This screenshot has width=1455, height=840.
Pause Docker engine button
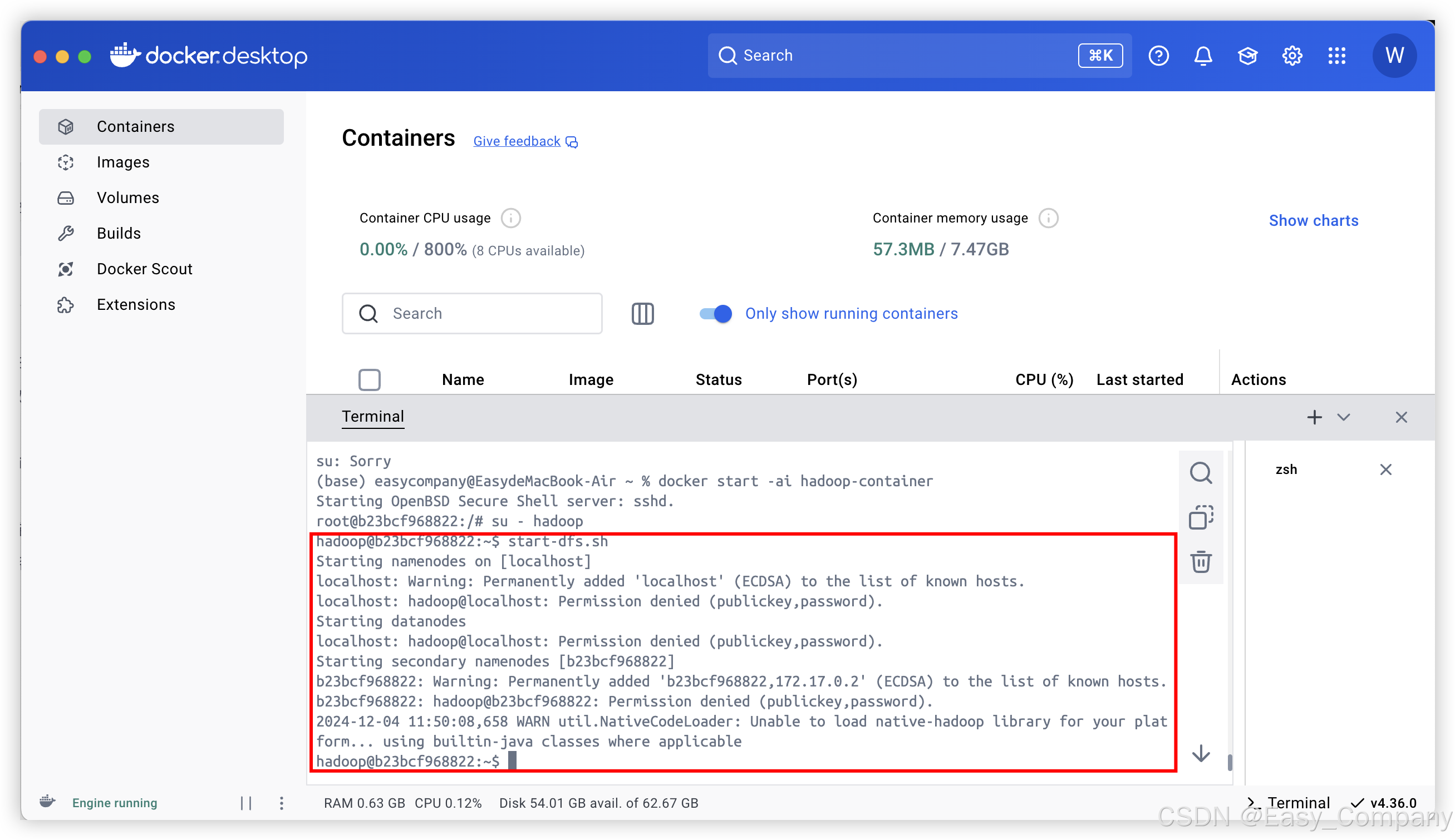246,803
